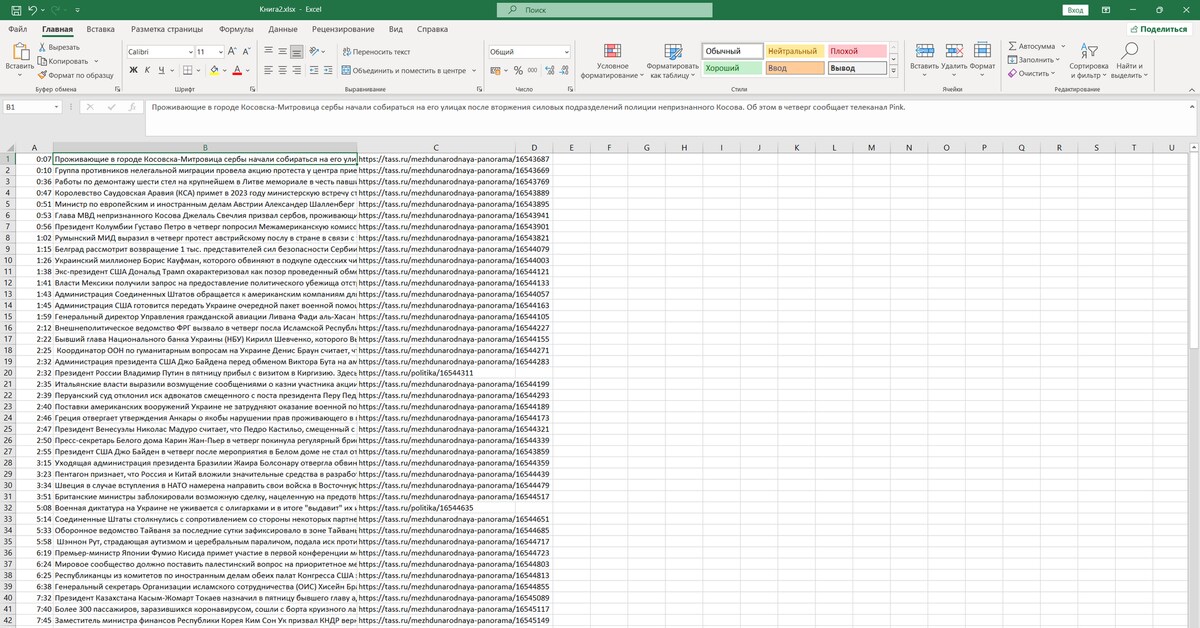Click Format Painter (Формат по образцу)
The height and width of the screenshot is (628, 1200).
coord(75,74)
